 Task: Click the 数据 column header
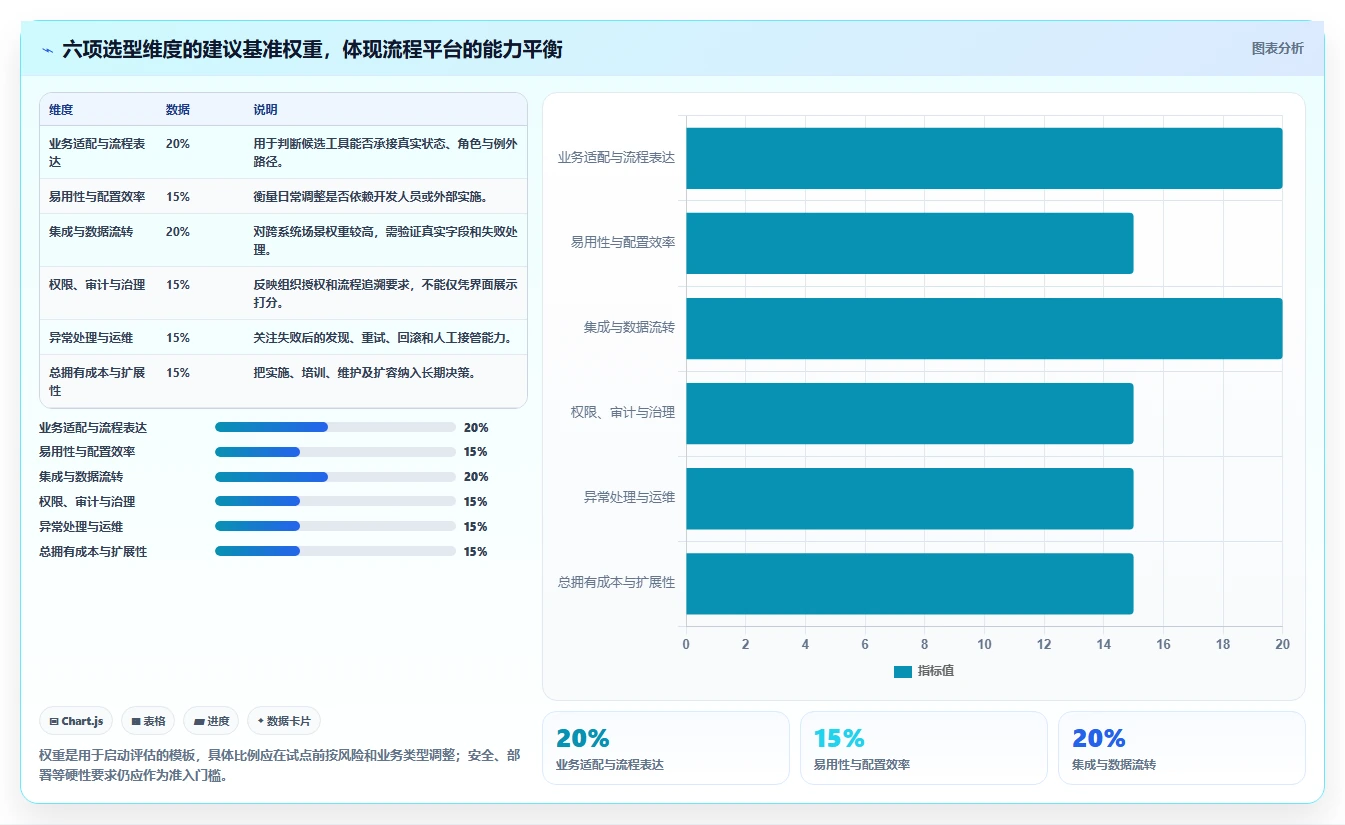click(178, 110)
